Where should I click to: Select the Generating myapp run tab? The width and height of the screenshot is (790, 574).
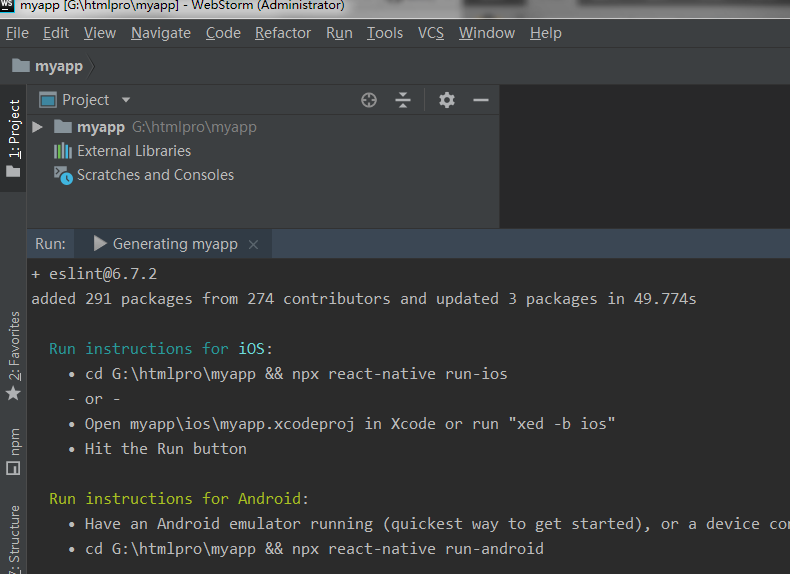point(175,244)
